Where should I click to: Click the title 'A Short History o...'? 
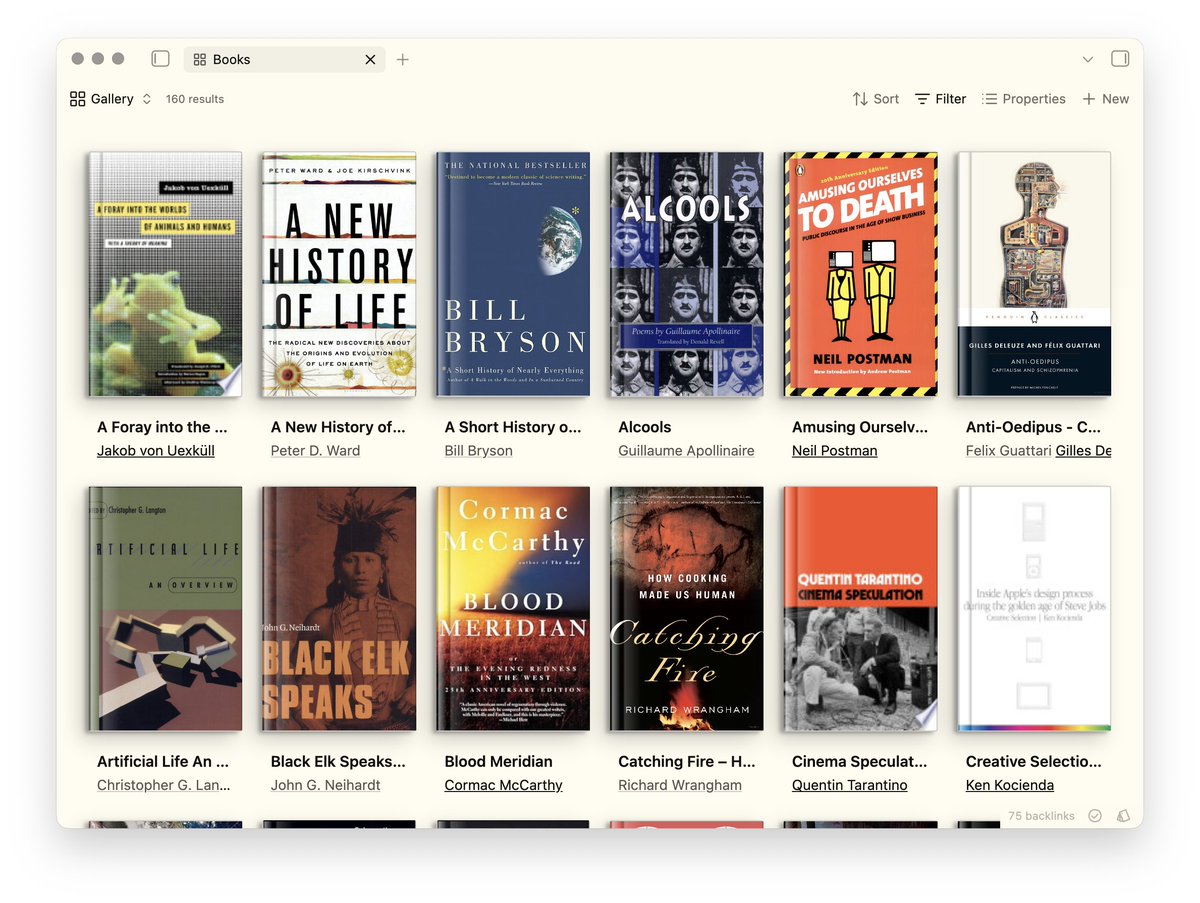[x=513, y=427]
